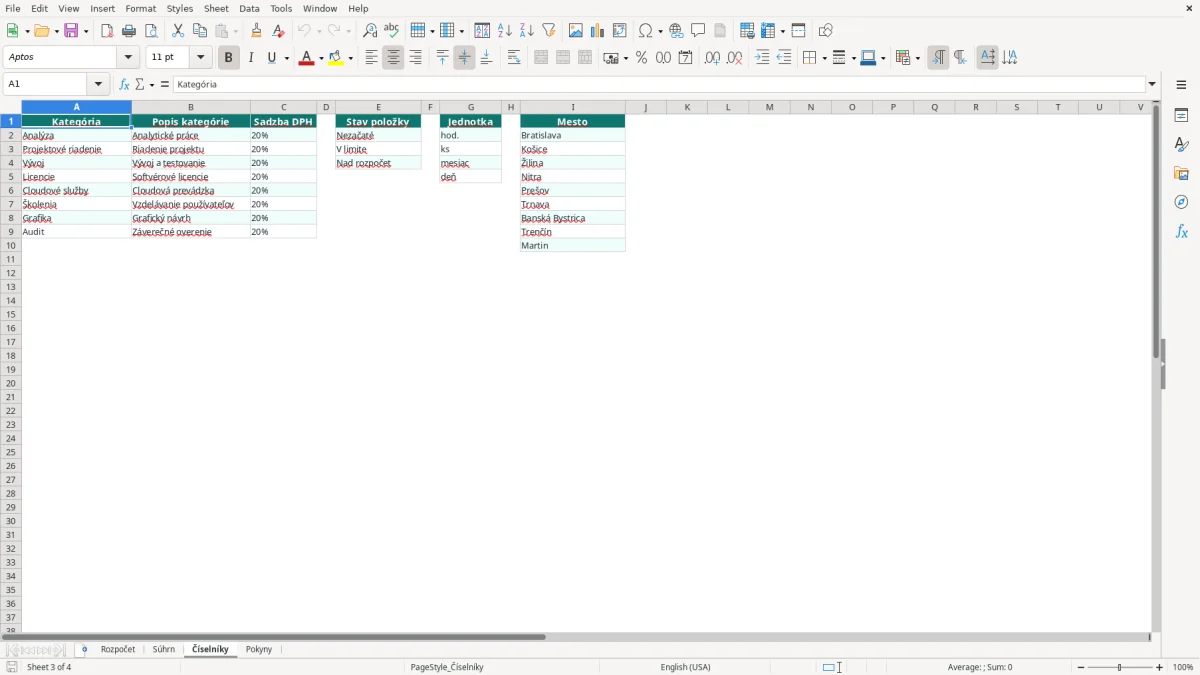Add a comment with the speech bubble icon

(x=698, y=31)
